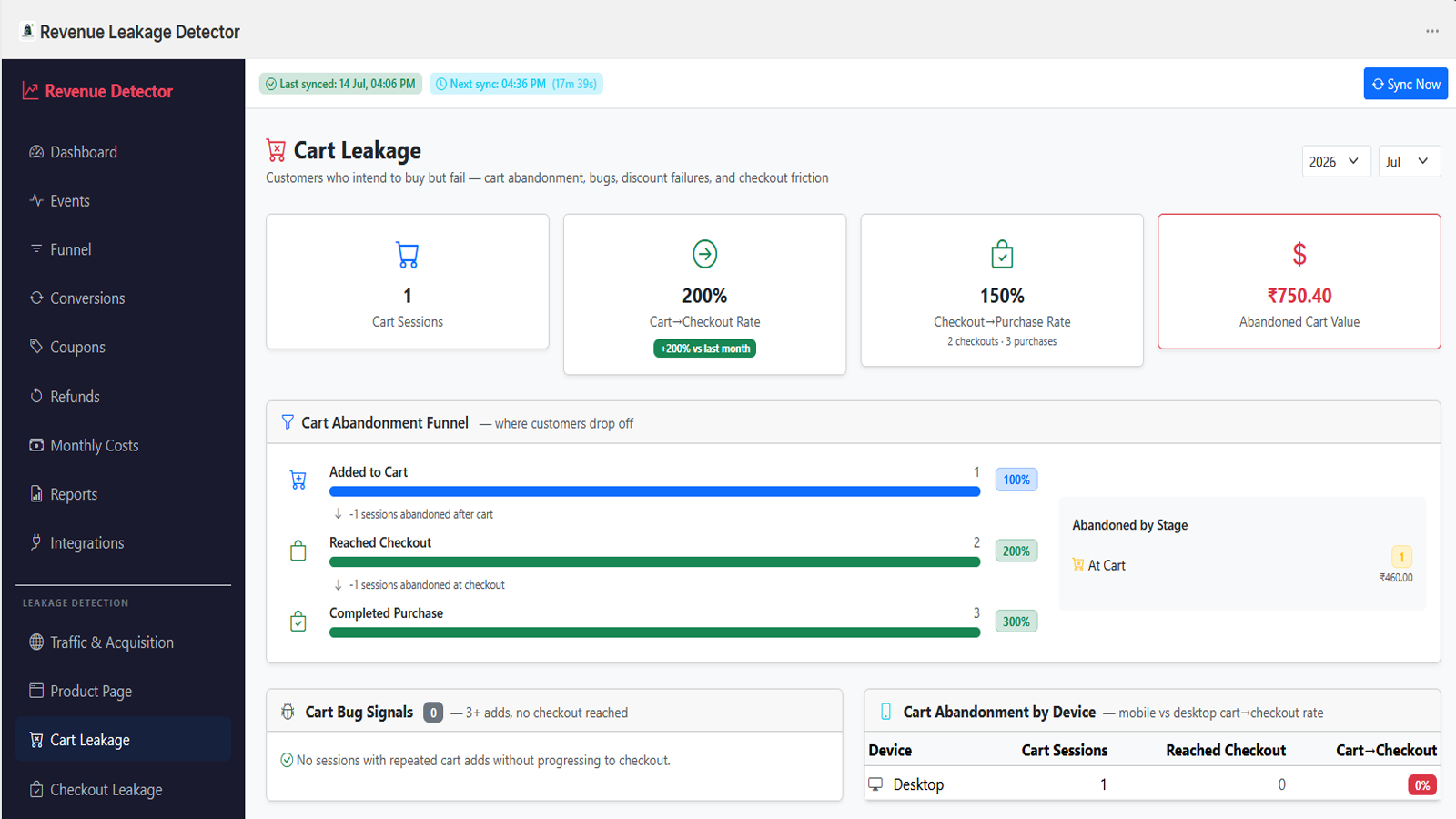Click the phone icon beside Cart Abandonment by Device
The width and height of the screenshot is (1456, 819).
pyautogui.click(x=885, y=712)
